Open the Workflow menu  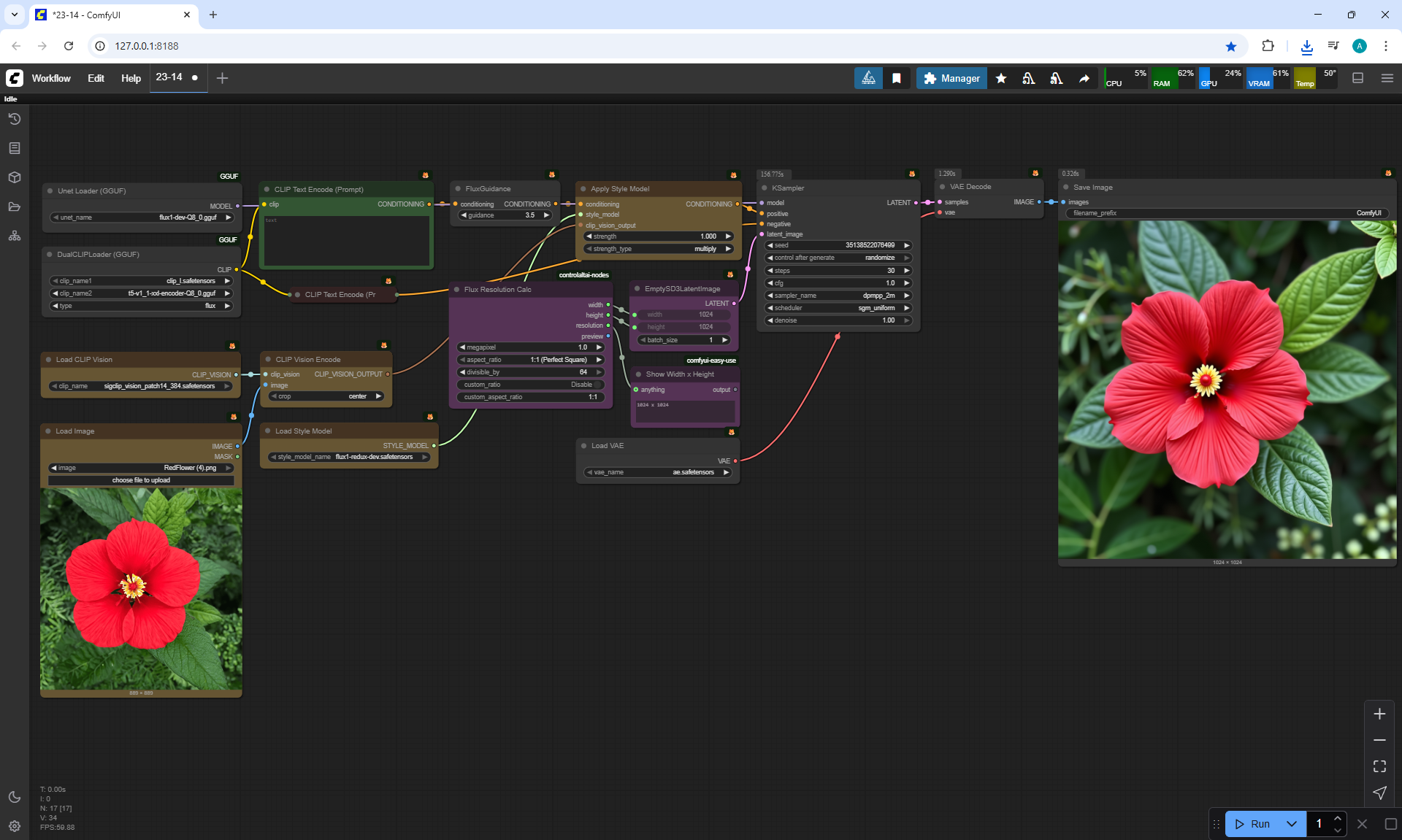pos(51,78)
